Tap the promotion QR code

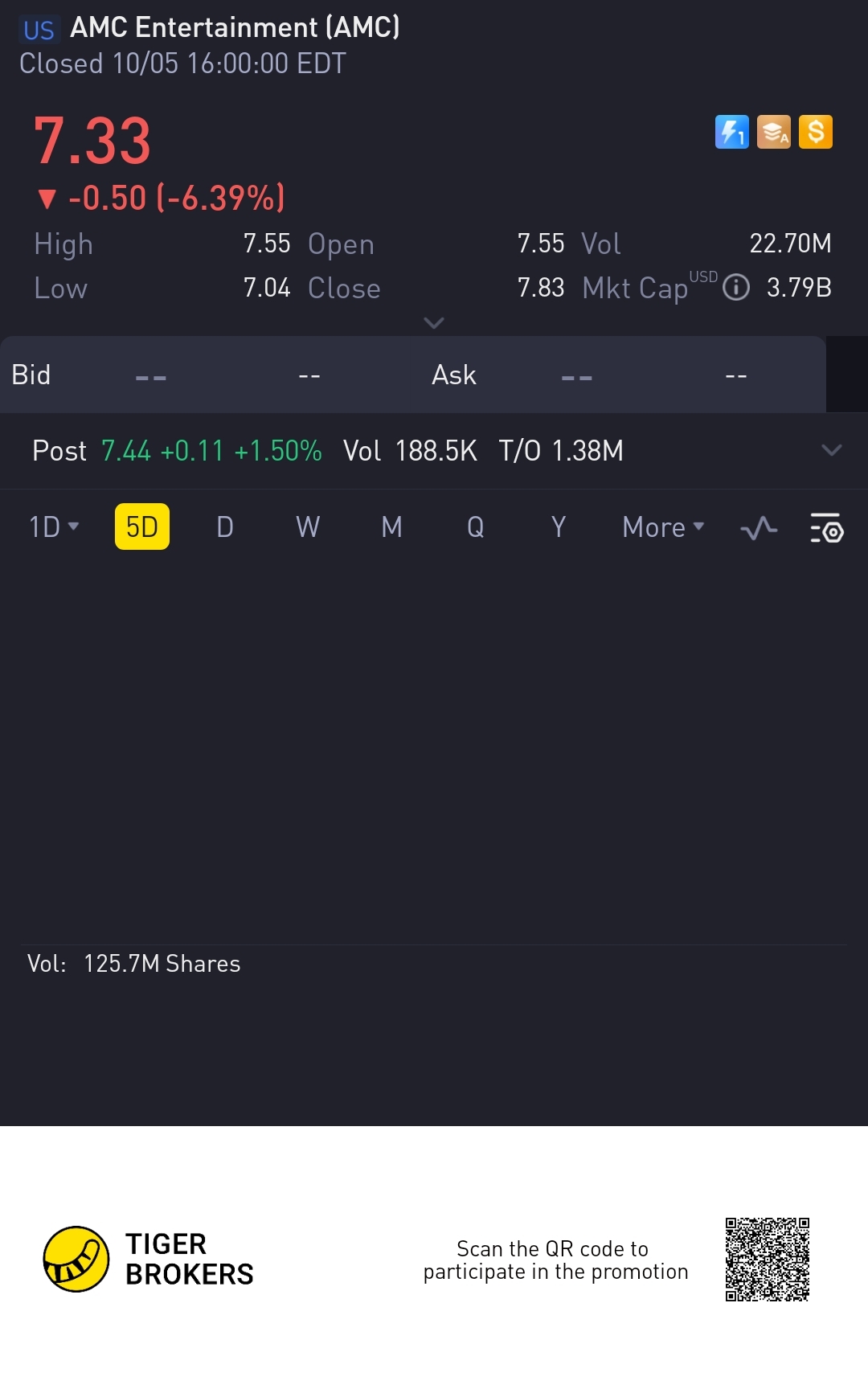767,1259
